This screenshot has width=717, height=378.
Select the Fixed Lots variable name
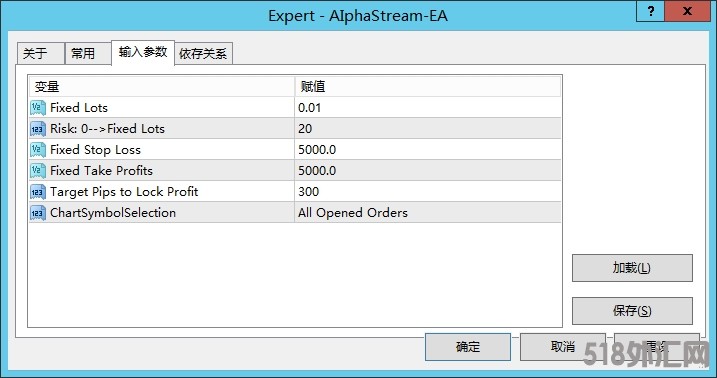(x=79, y=108)
